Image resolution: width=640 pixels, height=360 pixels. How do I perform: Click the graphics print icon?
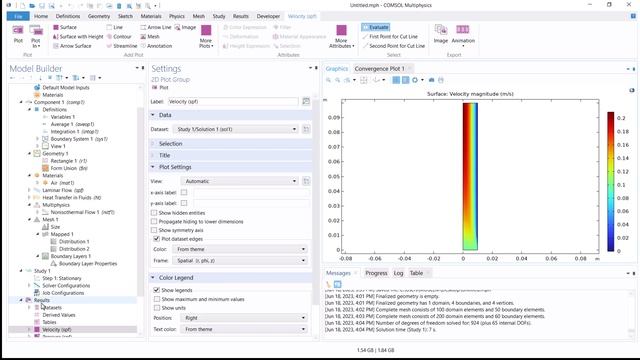pos(440,80)
